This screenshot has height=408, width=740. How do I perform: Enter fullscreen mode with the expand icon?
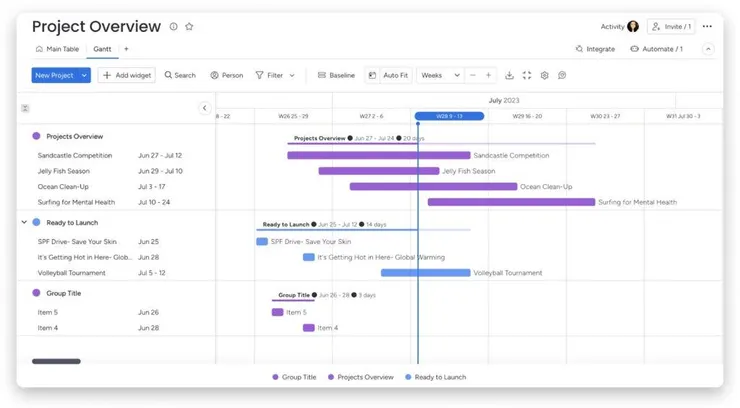tap(527, 75)
